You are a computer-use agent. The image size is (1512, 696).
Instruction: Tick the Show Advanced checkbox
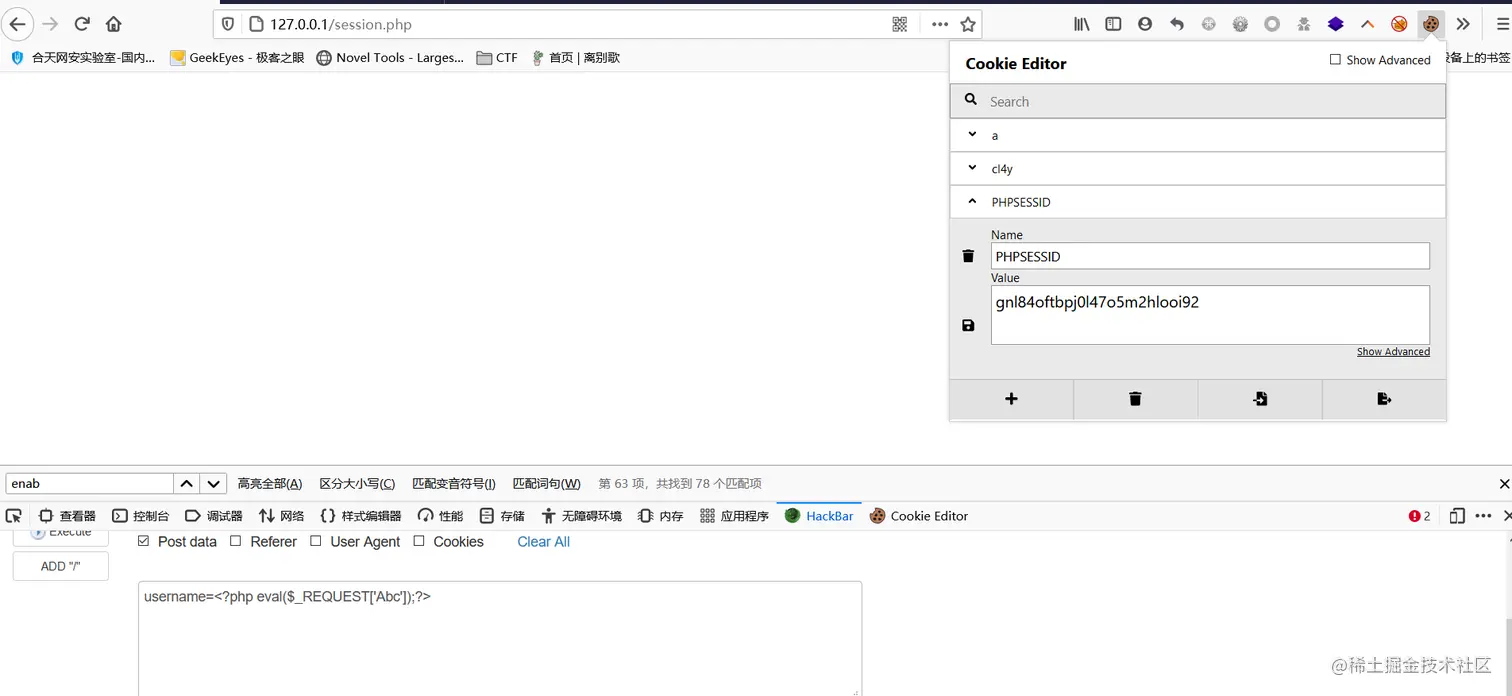tap(1335, 60)
